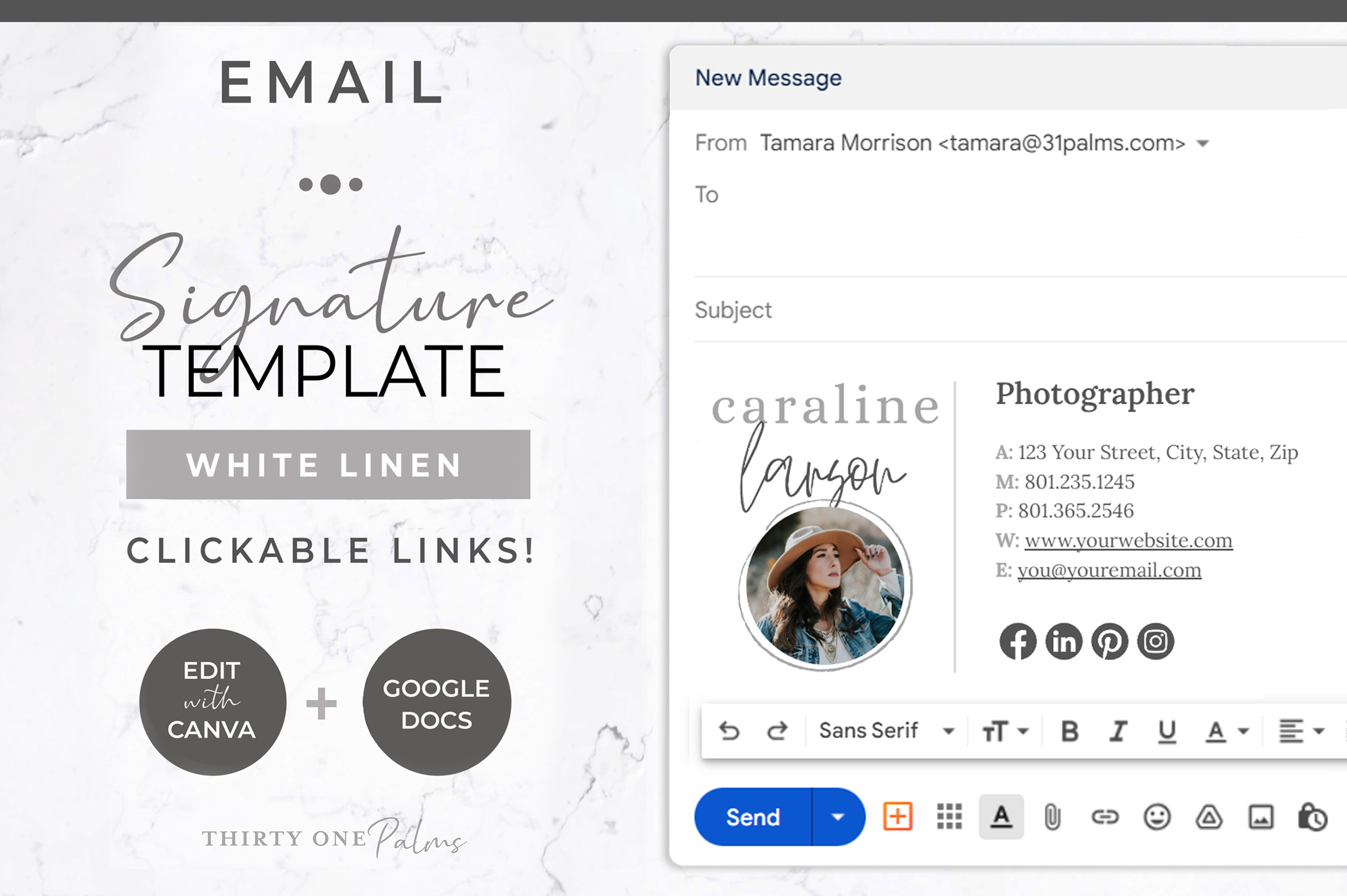Image resolution: width=1347 pixels, height=896 pixels.
Task: Toggle formatting options A icon
Action: tap(1001, 817)
